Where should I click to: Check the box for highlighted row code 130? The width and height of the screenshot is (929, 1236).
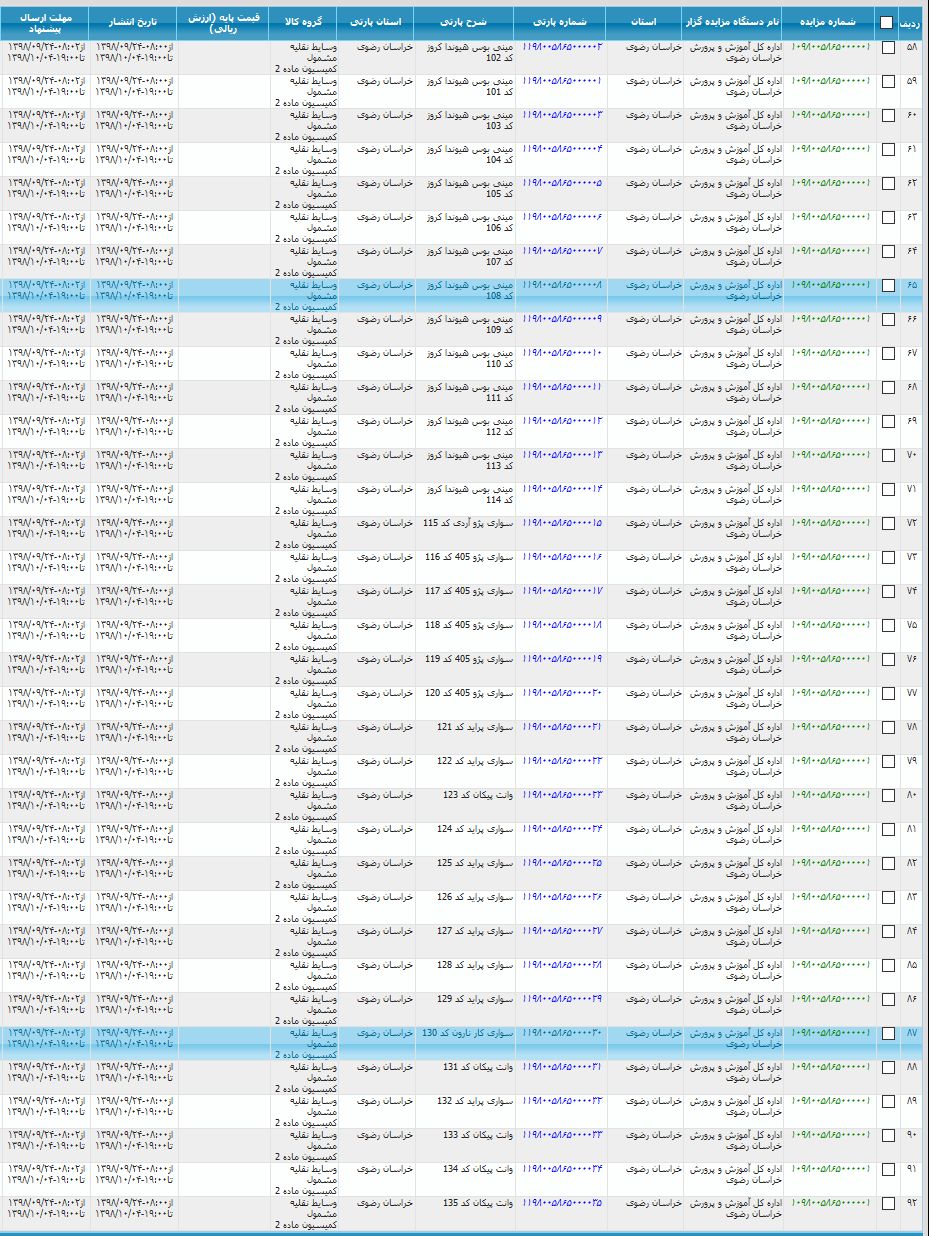coord(888,1035)
